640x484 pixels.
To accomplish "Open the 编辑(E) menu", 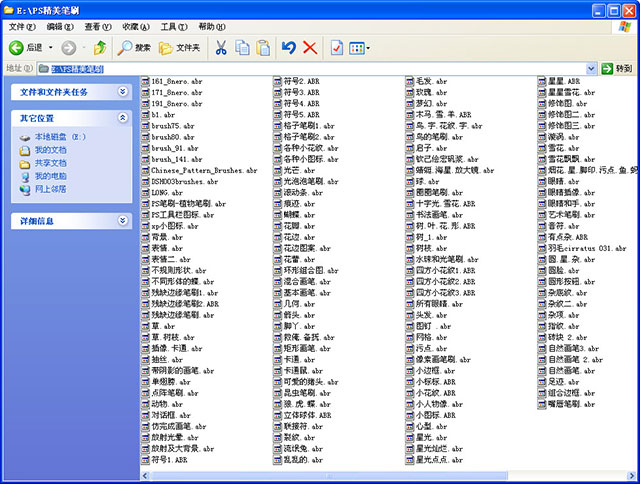I will point(60,27).
